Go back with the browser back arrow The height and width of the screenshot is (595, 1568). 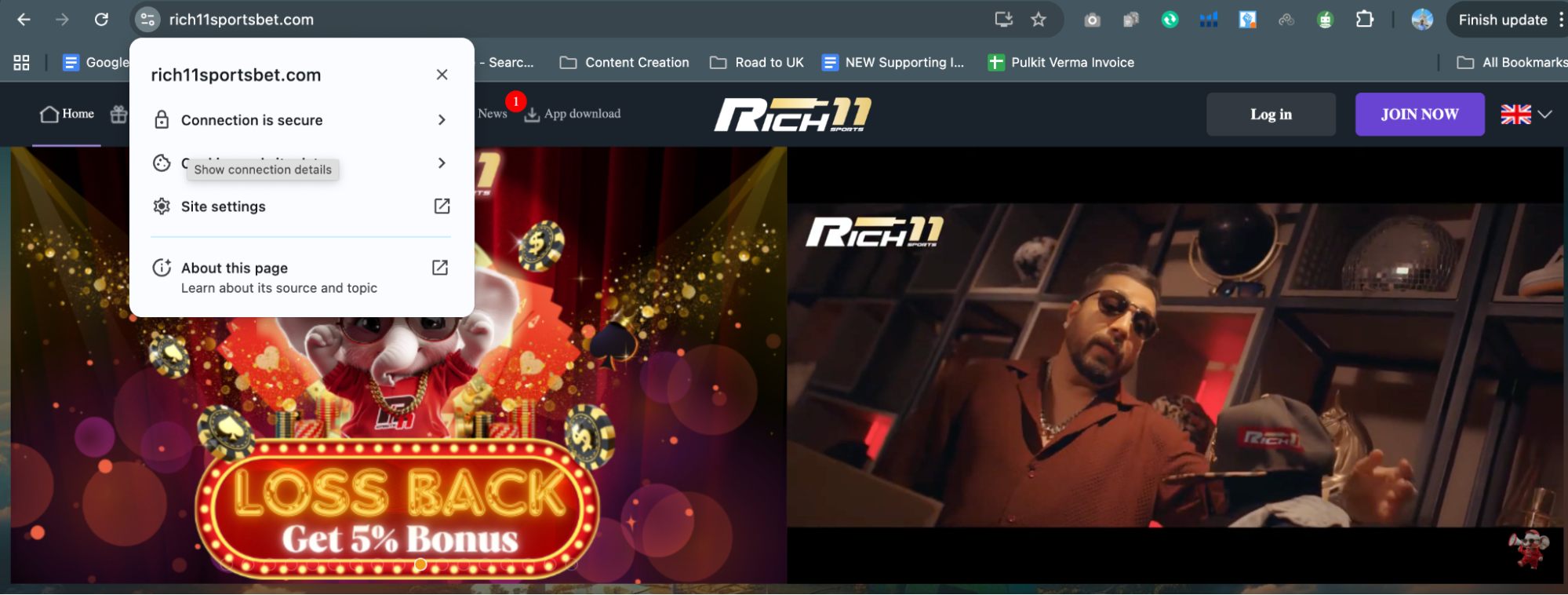click(24, 20)
